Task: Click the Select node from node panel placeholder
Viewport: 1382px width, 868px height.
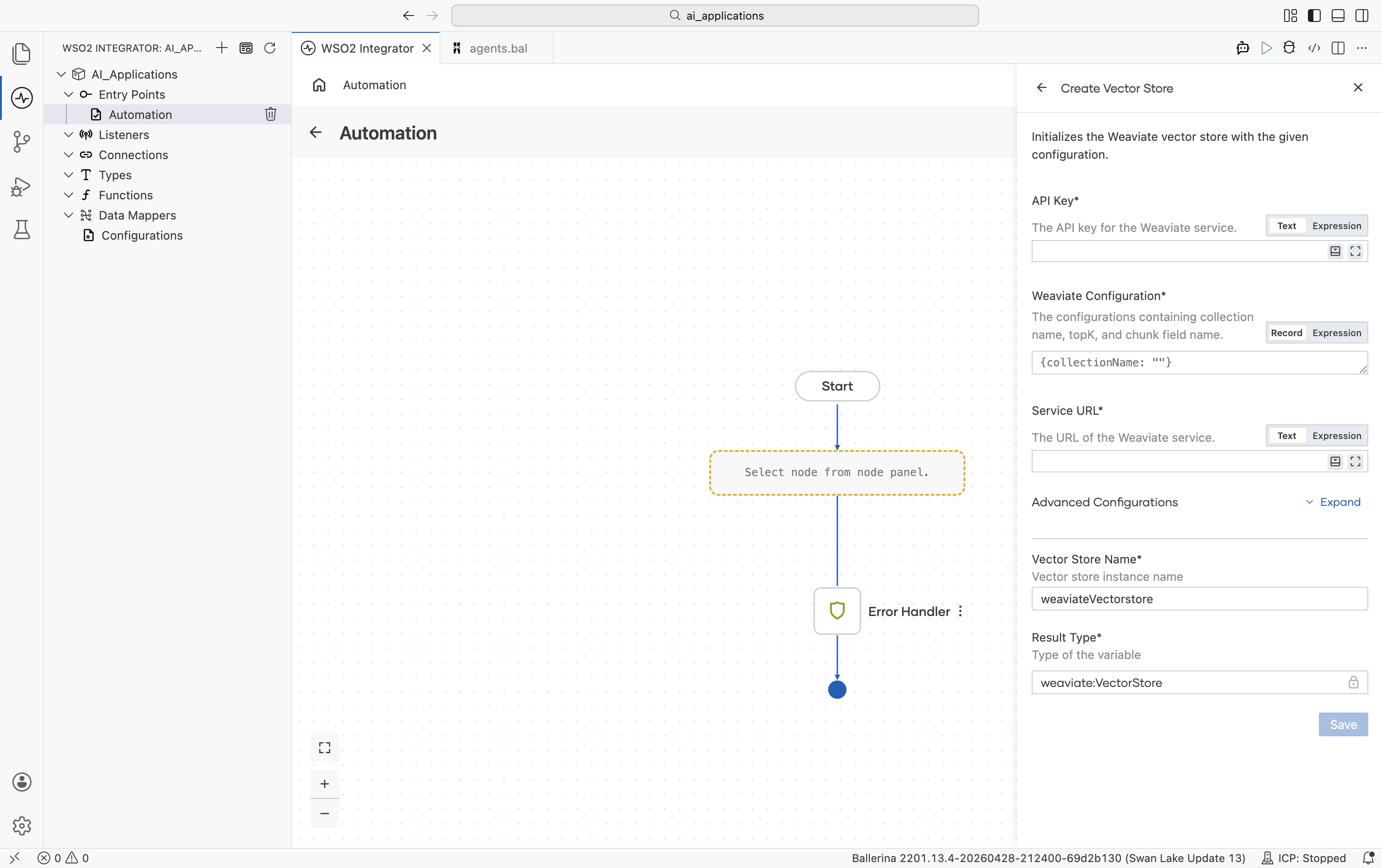Action: (837, 472)
